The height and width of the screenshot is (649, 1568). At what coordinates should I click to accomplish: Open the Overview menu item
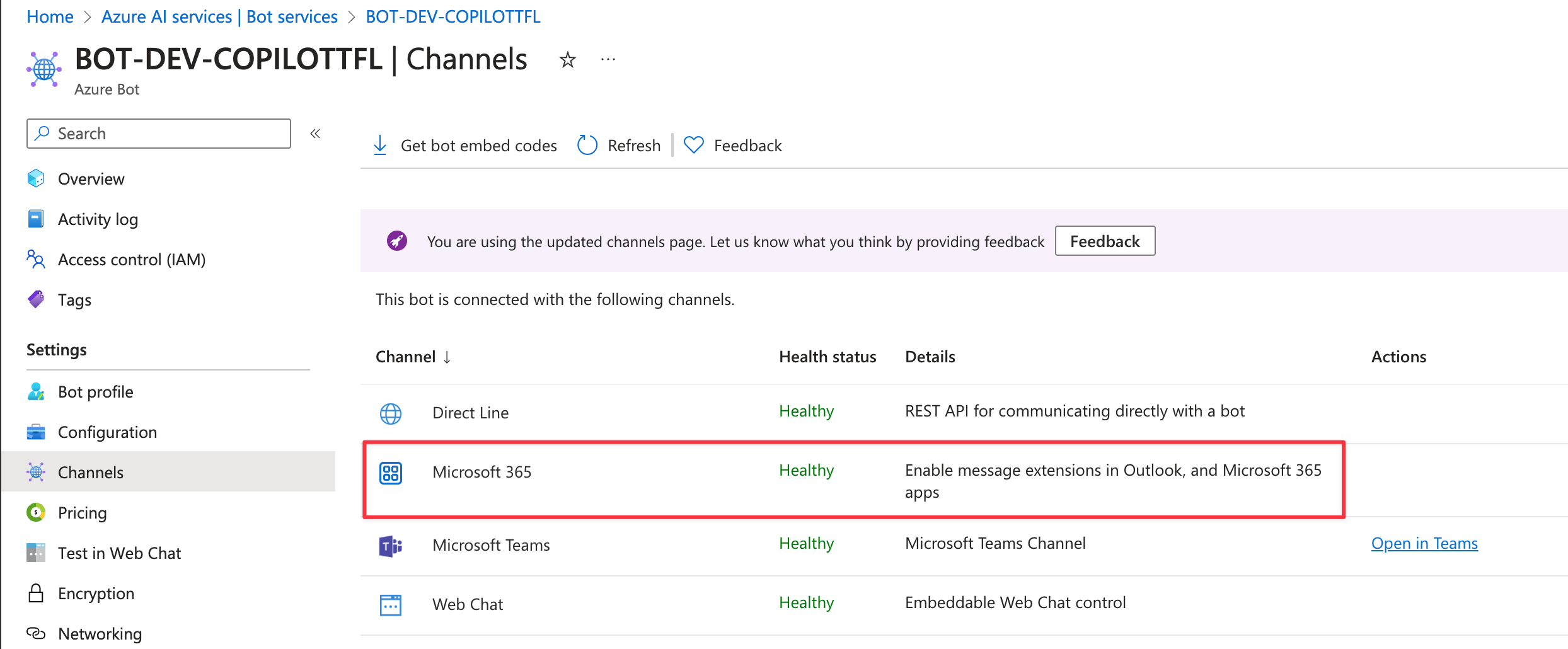tap(91, 179)
